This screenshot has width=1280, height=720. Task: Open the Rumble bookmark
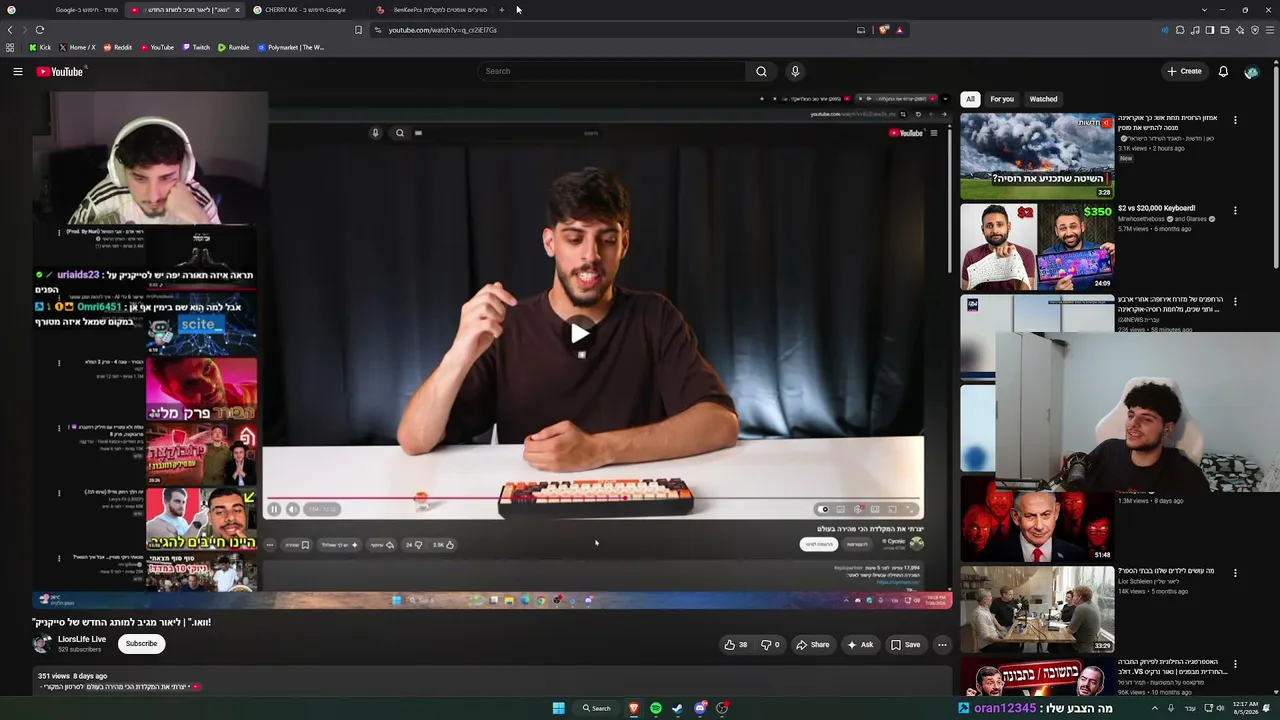pyautogui.click(x=234, y=47)
